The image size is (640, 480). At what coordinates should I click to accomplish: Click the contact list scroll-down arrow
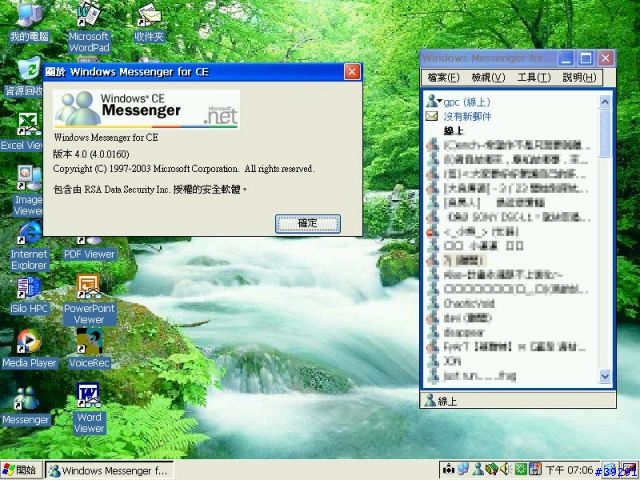[x=605, y=376]
